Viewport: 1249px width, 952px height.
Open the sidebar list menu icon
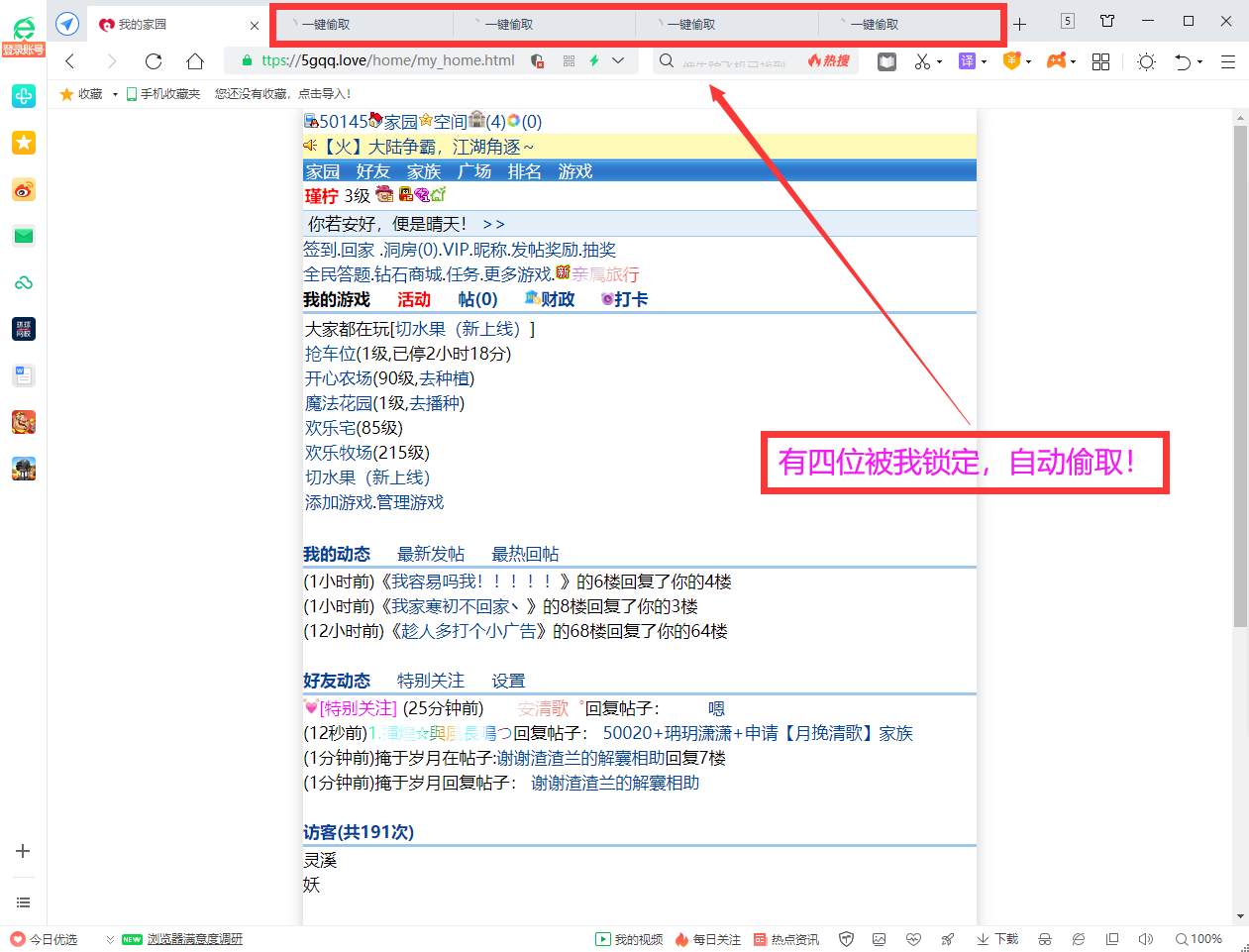coord(24,902)
